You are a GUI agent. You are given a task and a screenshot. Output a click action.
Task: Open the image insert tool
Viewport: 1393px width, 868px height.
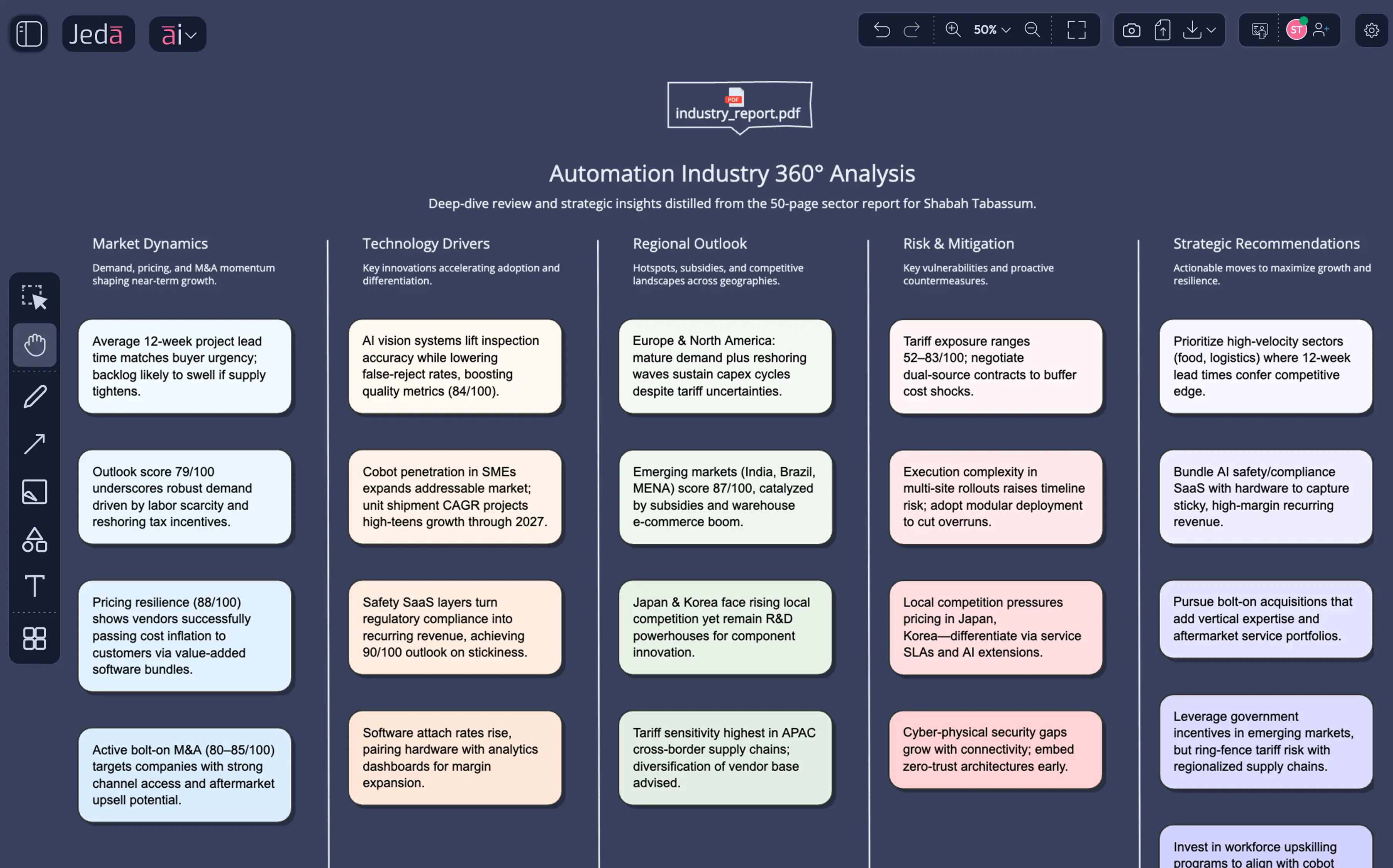tap(34, 492)
